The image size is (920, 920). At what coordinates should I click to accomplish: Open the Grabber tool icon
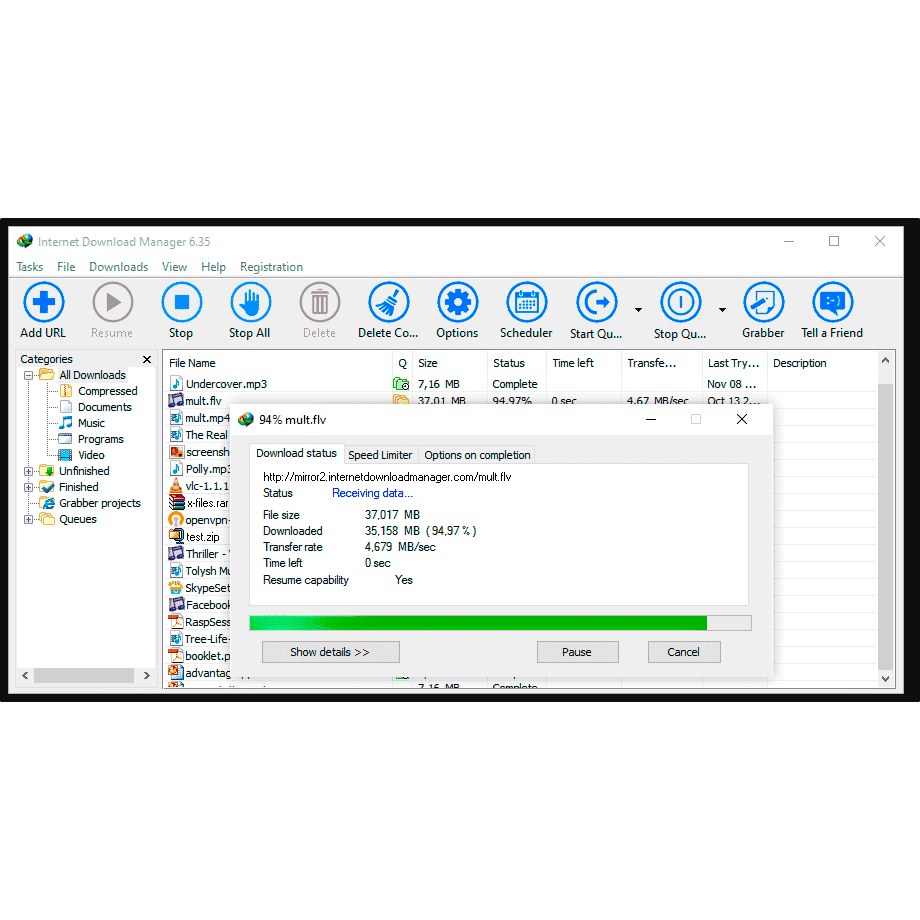[763, 303]
